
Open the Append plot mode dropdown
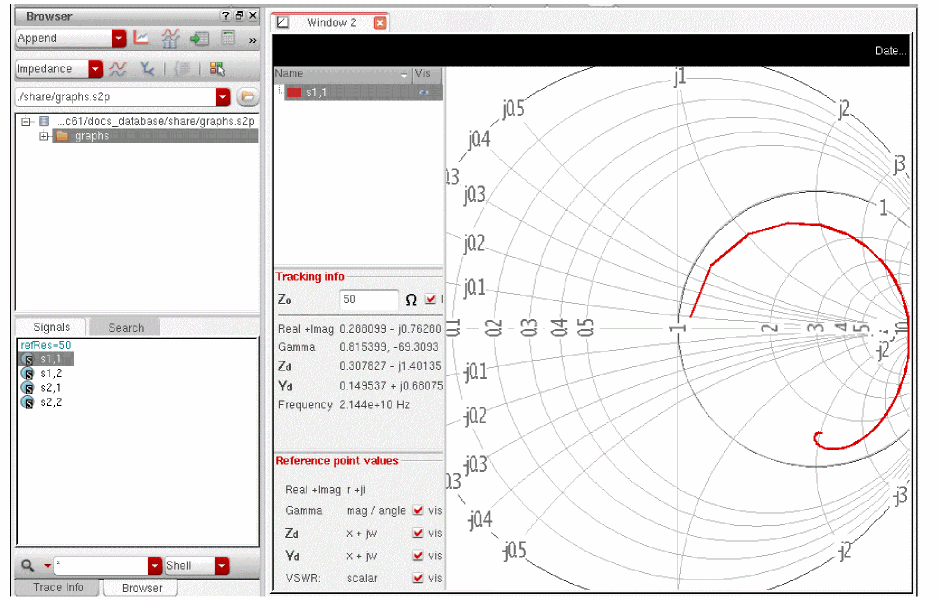119,38
